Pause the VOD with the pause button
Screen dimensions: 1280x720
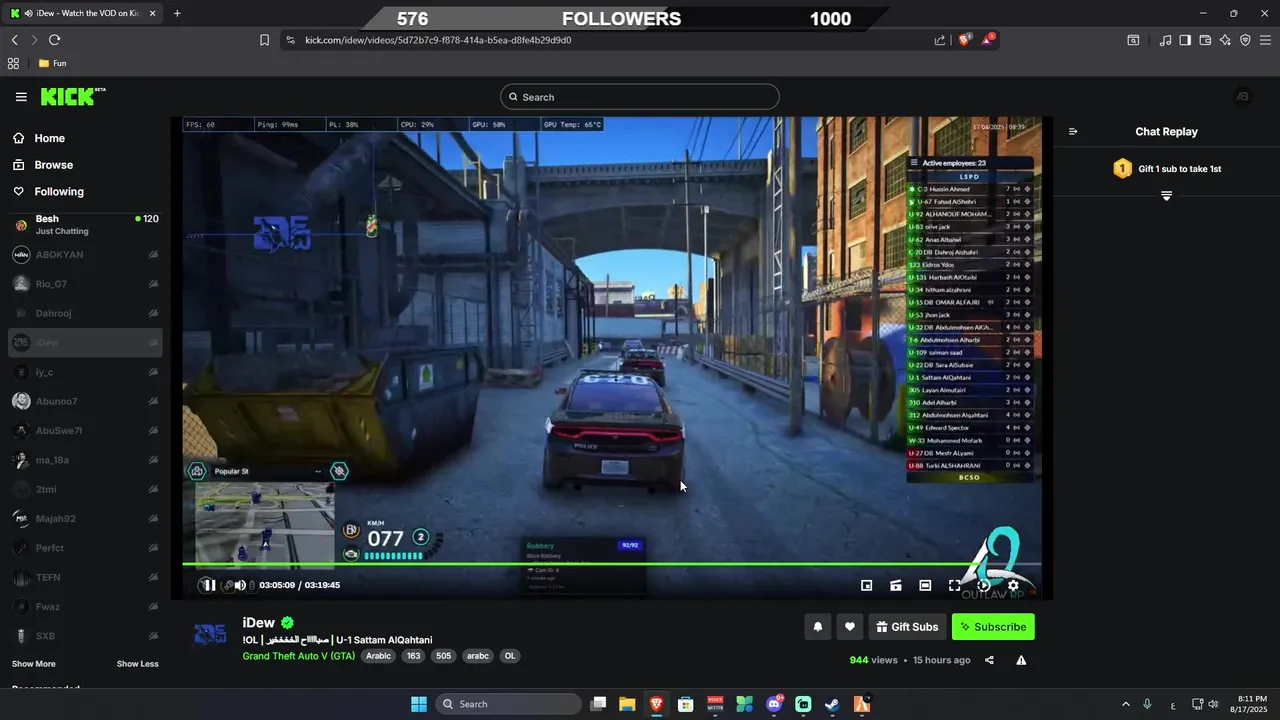click(209, 585)
